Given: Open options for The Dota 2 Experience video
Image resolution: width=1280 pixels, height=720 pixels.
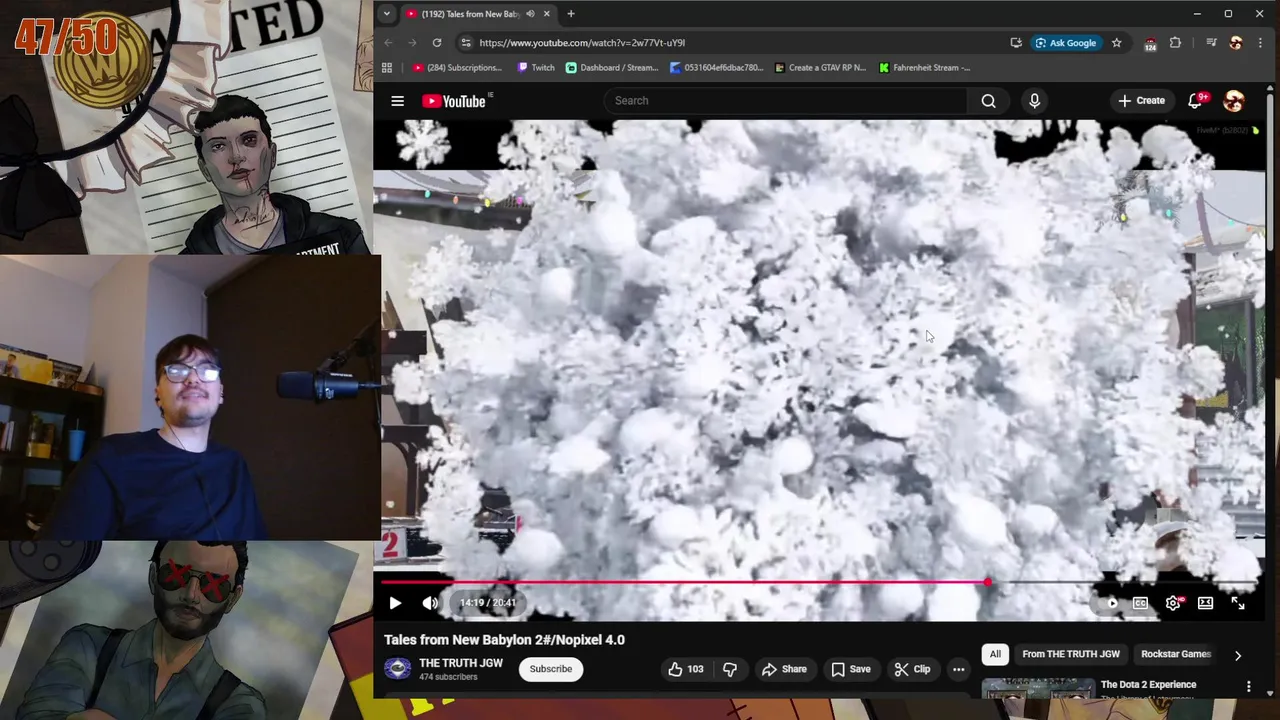Looking at the screenshot, I should (x=1248, y=686).
